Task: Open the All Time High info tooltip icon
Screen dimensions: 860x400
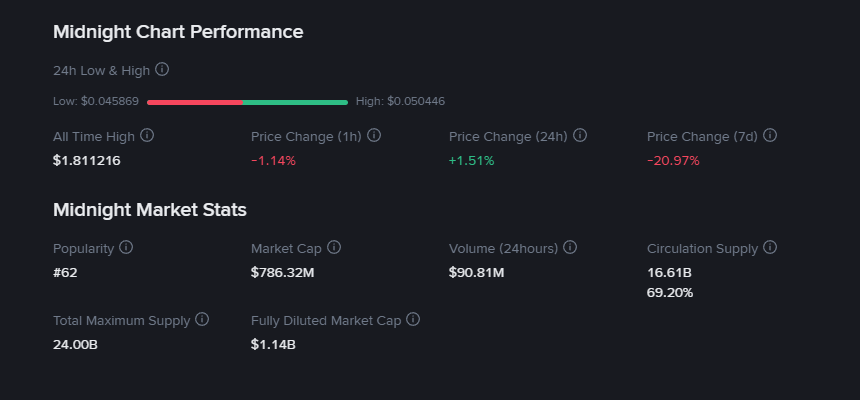Action: click(147, 135)
